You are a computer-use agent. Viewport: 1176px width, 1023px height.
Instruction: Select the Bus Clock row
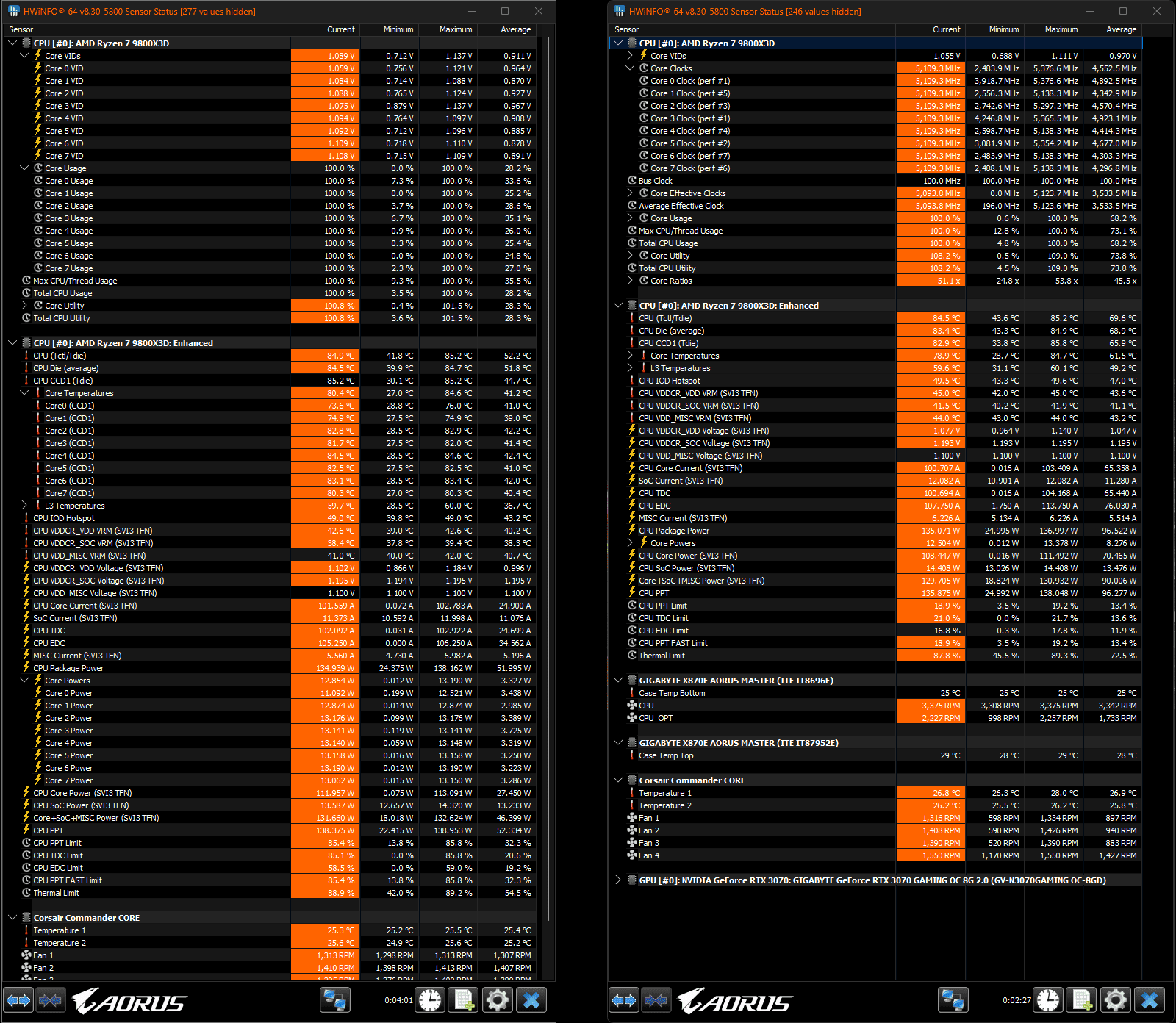[x=875, y=181]
